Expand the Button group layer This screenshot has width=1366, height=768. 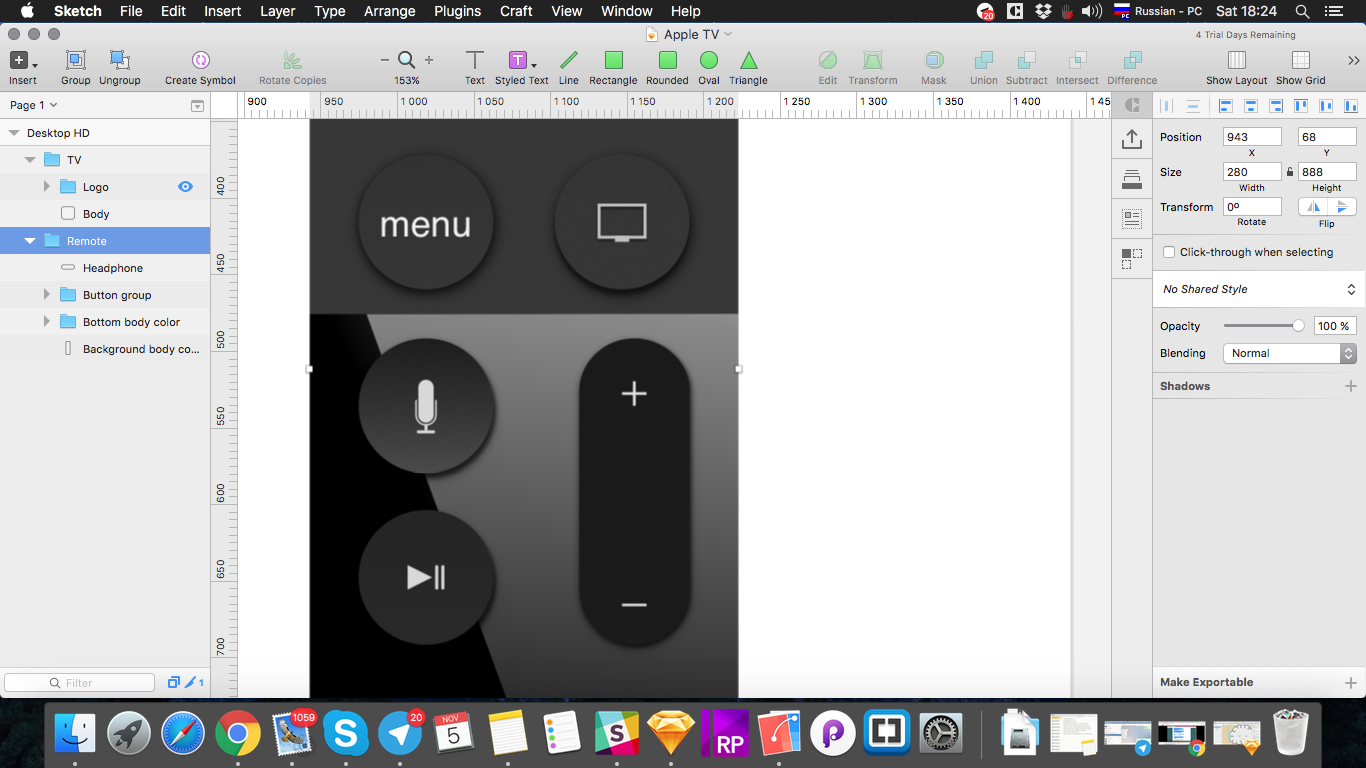click(46, 294)
